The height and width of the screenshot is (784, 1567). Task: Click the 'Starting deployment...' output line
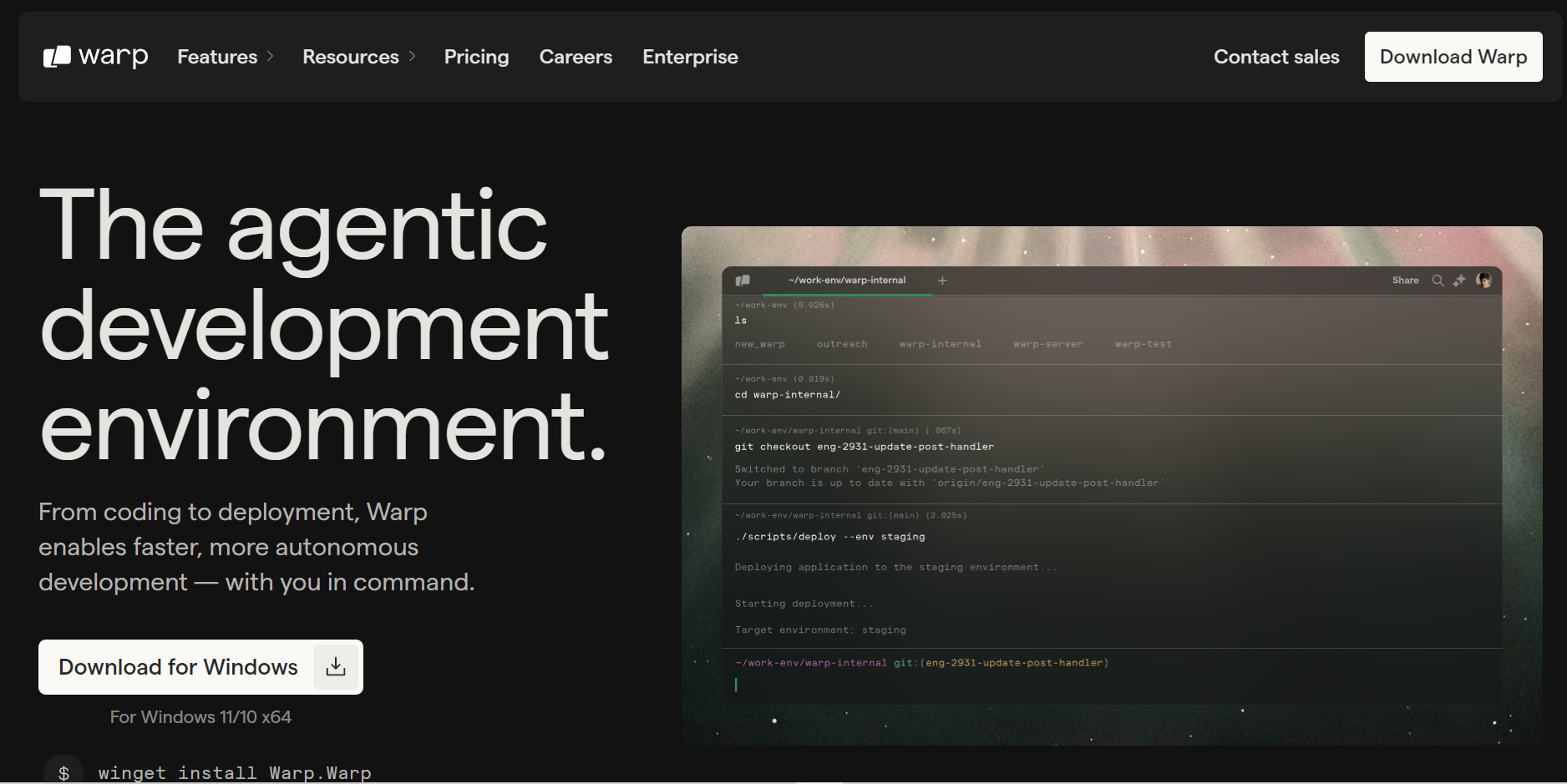(x=804, y=604)
